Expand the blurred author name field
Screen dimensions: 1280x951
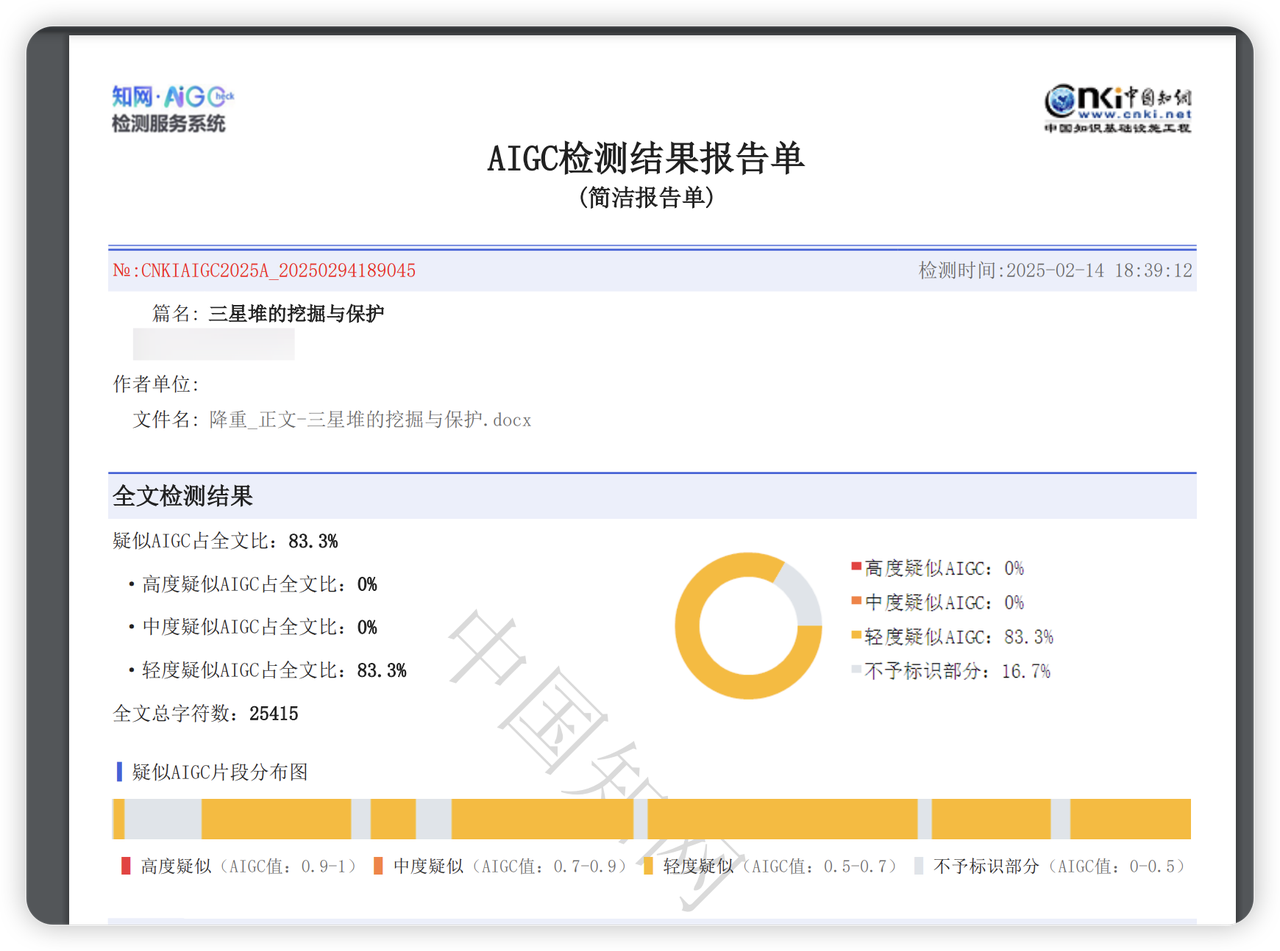(213, 344)
